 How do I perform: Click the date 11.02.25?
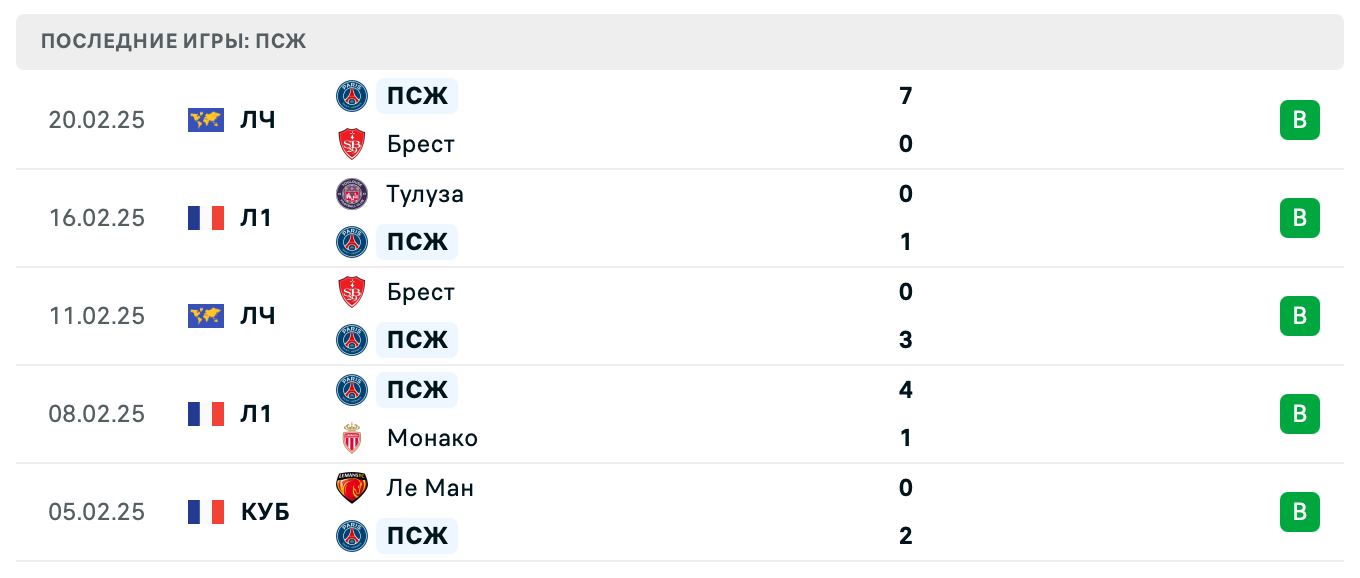97,316
